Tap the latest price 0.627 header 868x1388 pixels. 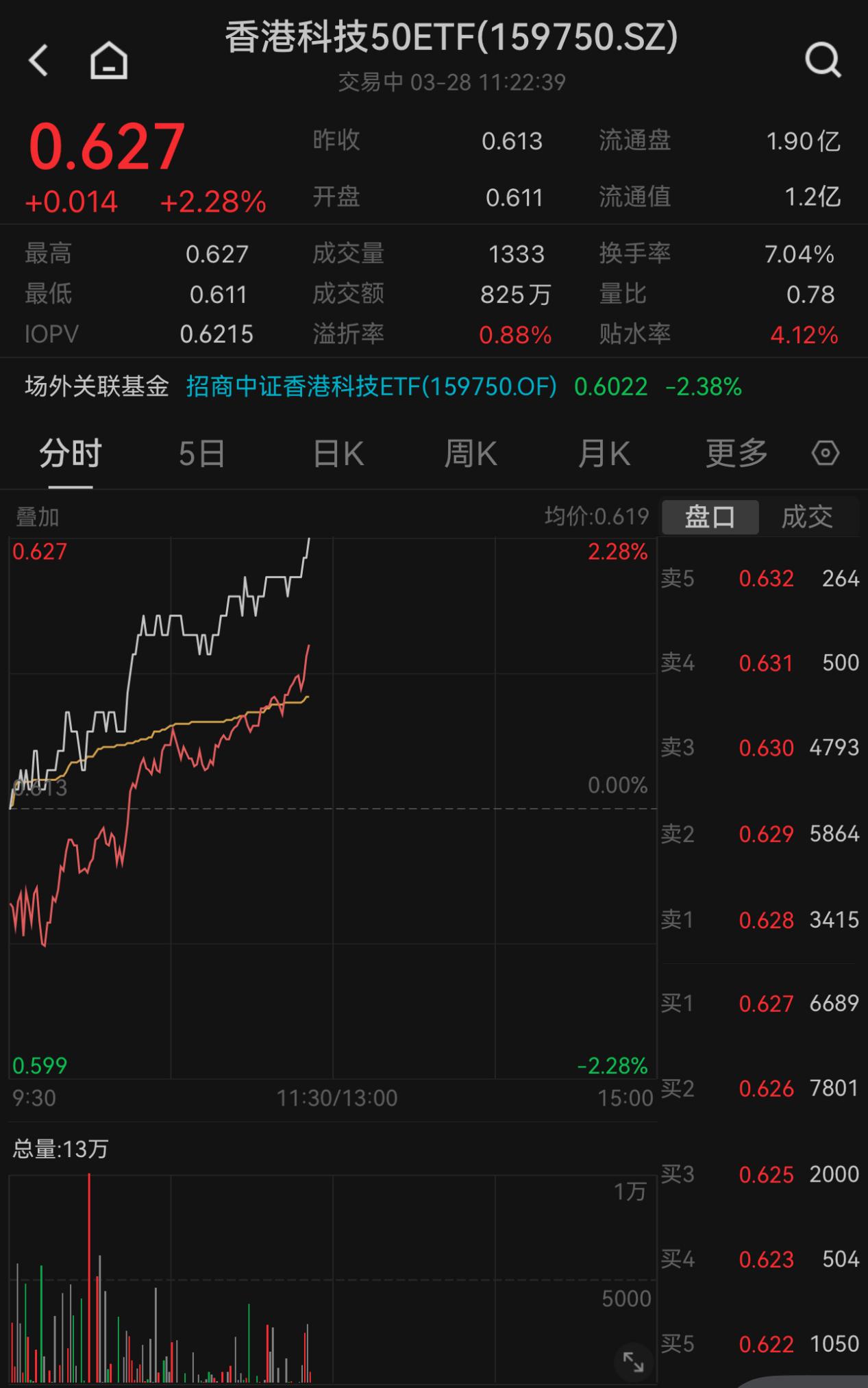pos(107,146)
